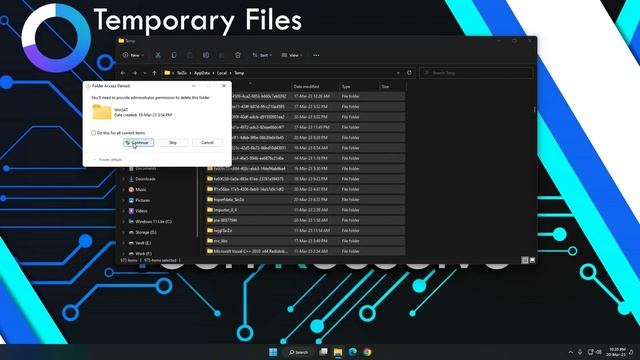Click Cancel in the Folder Access Denied dialog

coord(207,142)
